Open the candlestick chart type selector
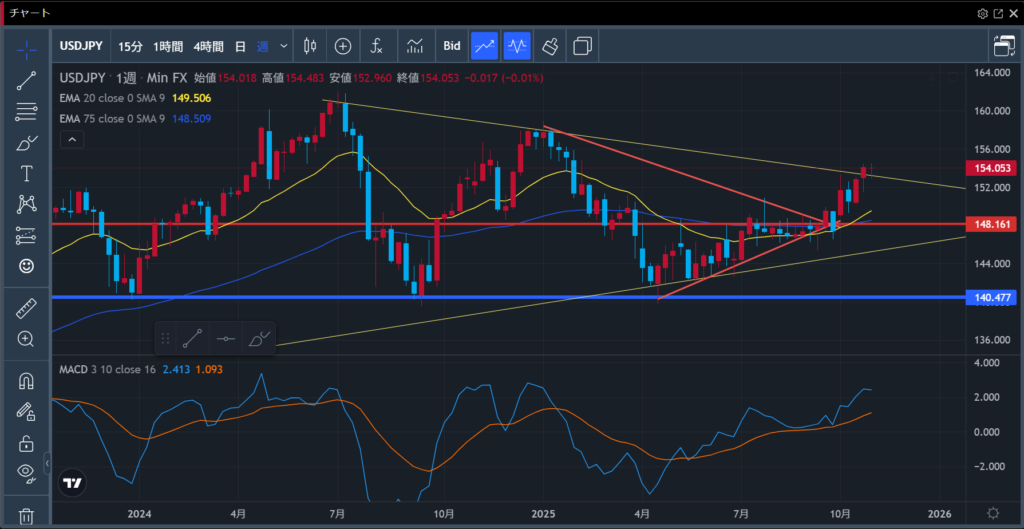This screenshot has height=529, width=1024. [x=309, y=46]
